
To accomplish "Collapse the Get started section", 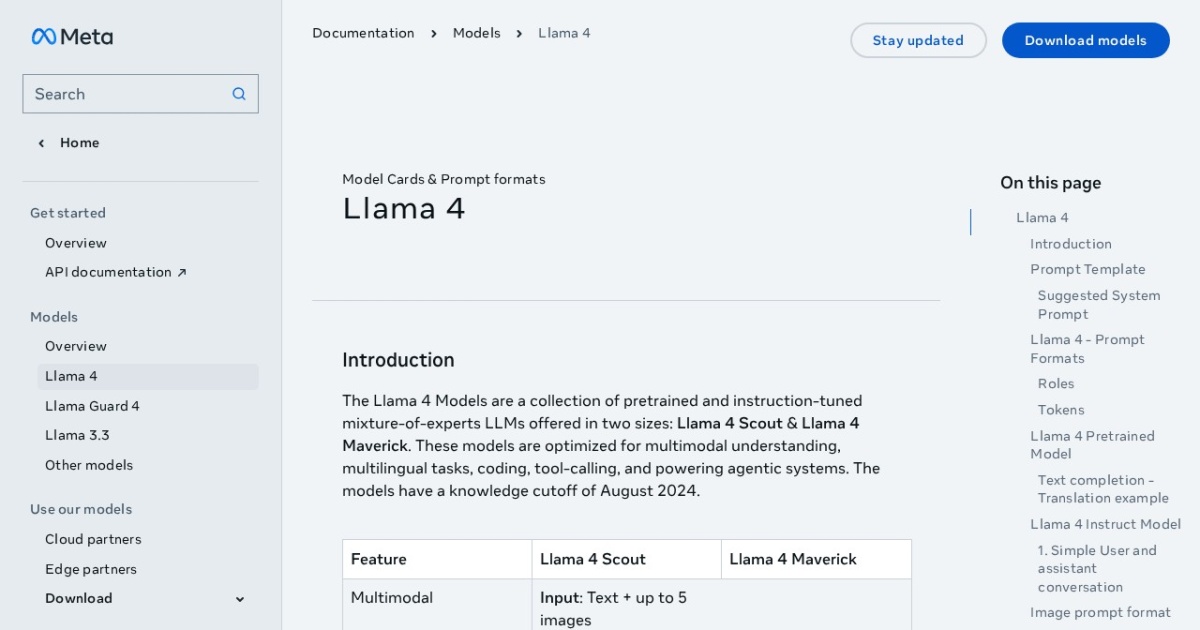I will click(x=67, y=213).
